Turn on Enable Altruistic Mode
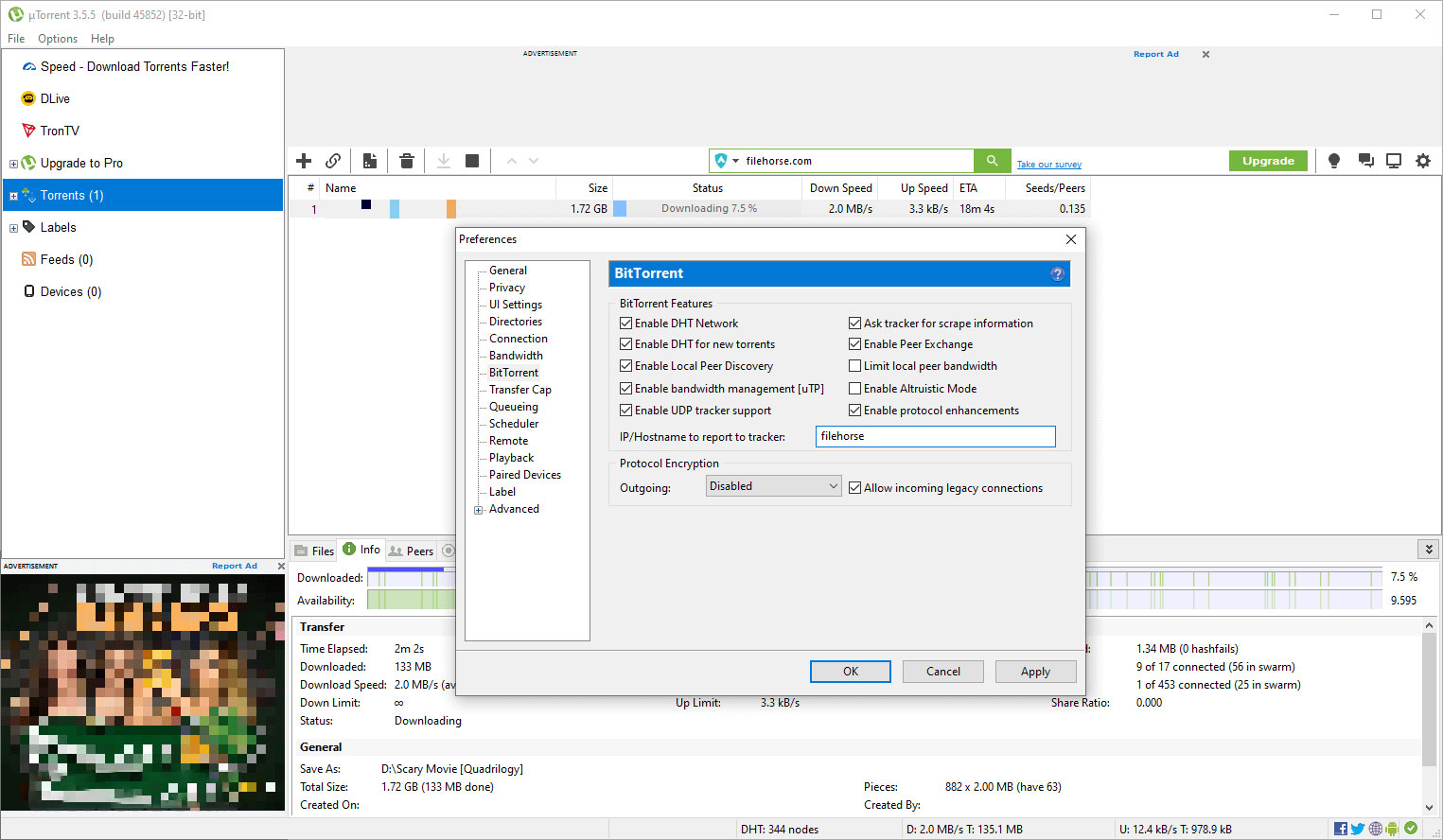This screenshot has width=1443, height=840. click(855, 389)
